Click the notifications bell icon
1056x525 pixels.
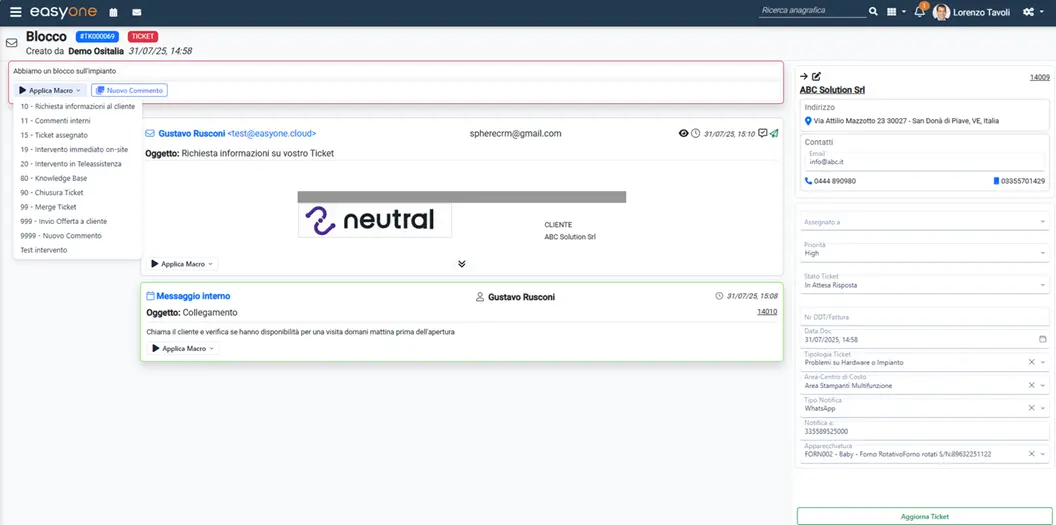click(x=920, y=12)
